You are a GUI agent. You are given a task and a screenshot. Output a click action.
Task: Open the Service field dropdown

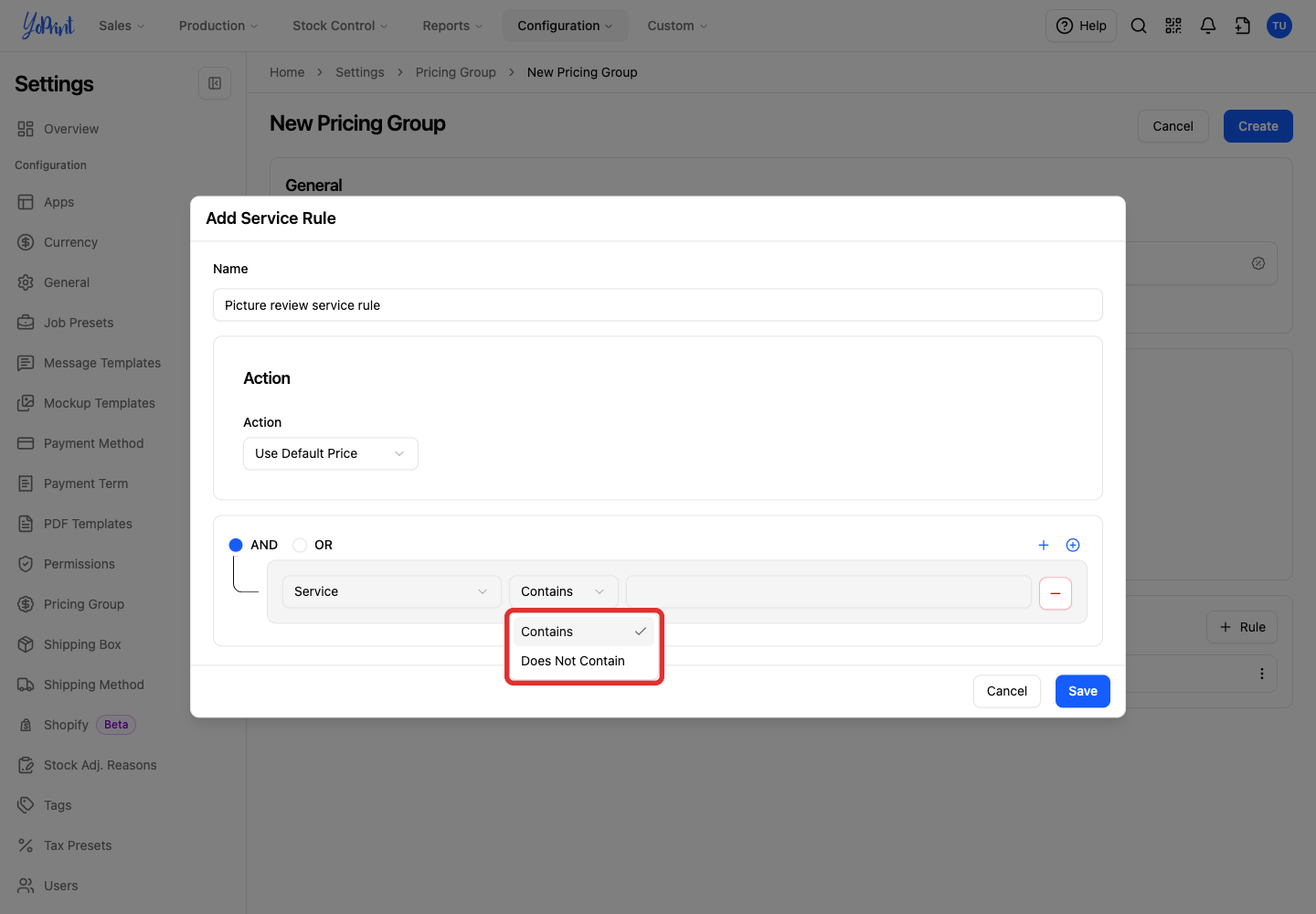[x=392, y=591]
